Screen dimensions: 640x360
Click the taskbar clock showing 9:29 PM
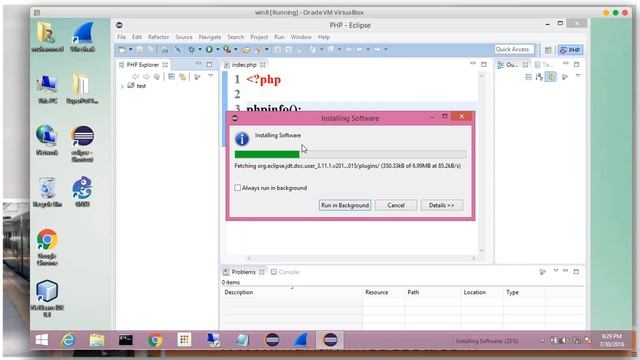(x=611, y=340)
